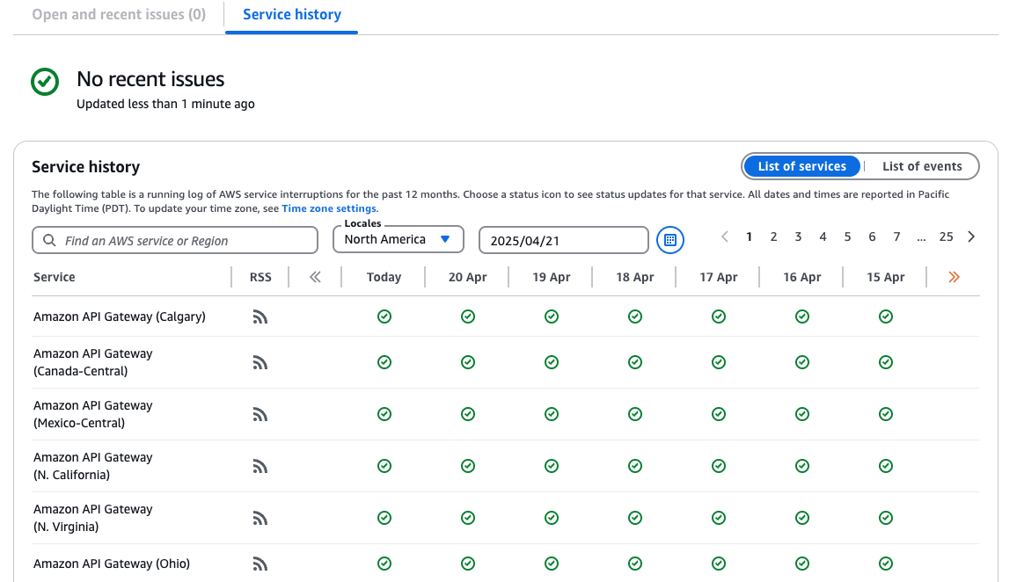Click Calgary status icon for 15 Apr
Screen dimensions: 1024x582
point(886,317)
